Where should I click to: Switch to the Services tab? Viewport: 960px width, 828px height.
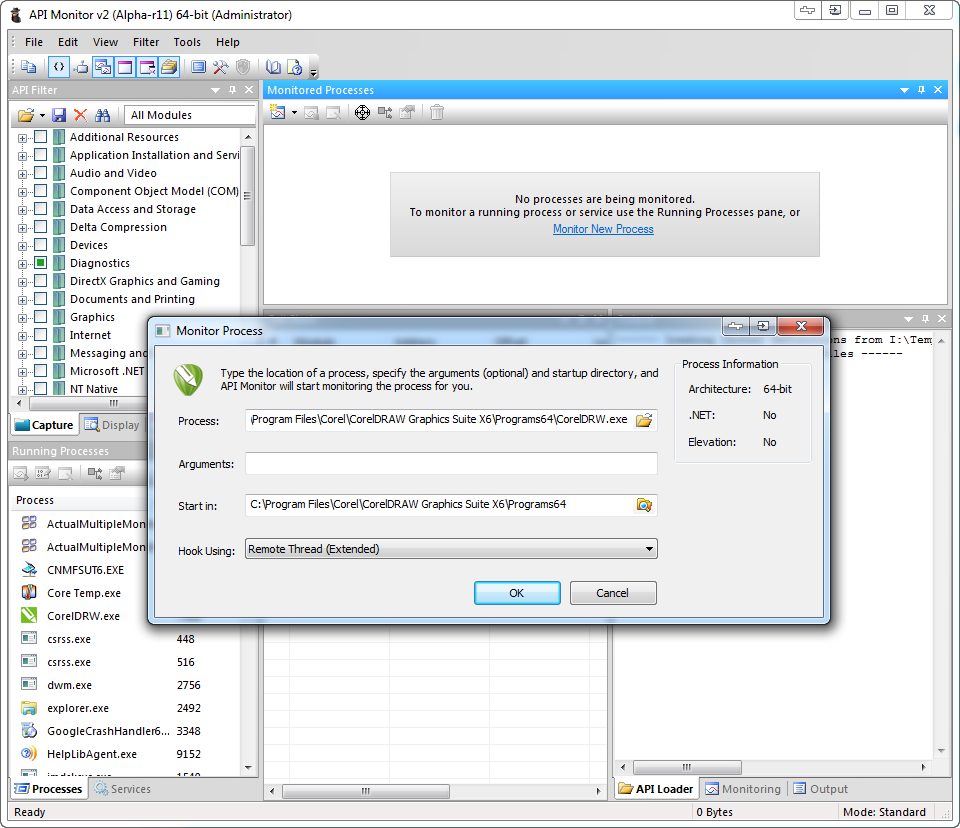(x=122, y=789)
